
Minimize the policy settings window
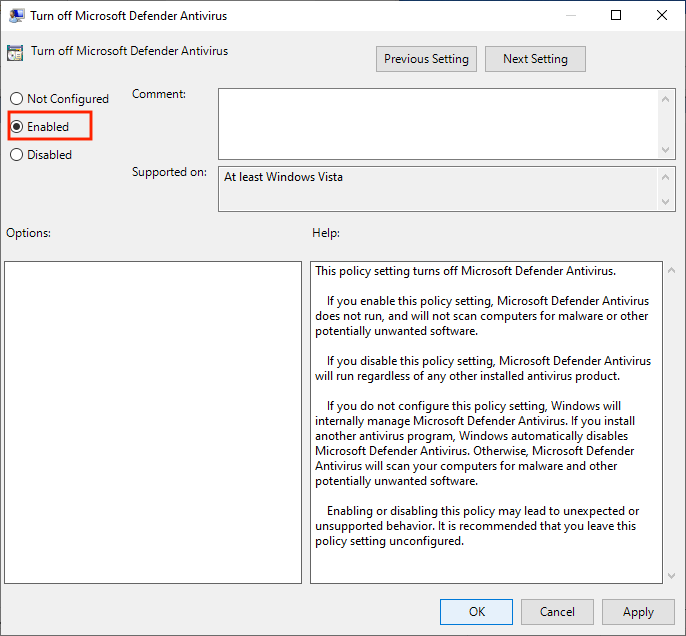click(570, 15)
